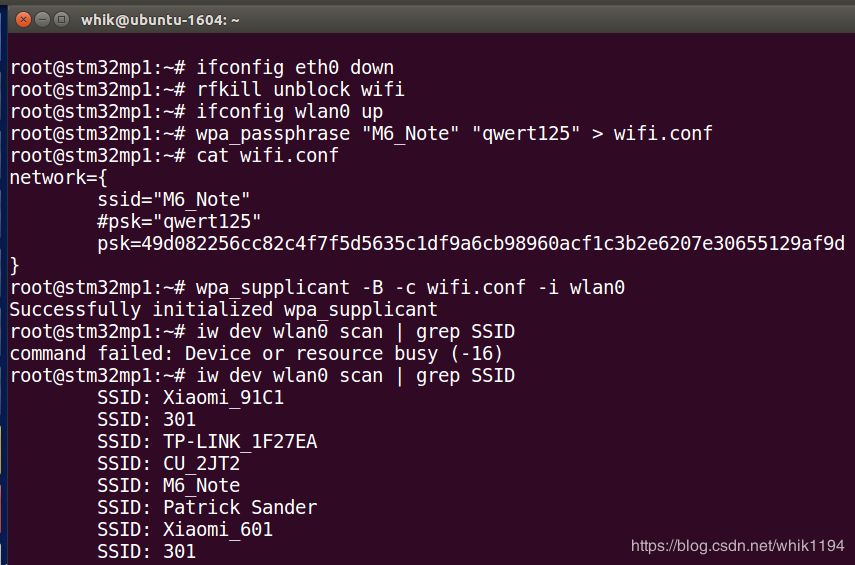Click the 'ifconfig wlan0 up' command line
This screenshot has height=565, width=855.
(196, 111)
